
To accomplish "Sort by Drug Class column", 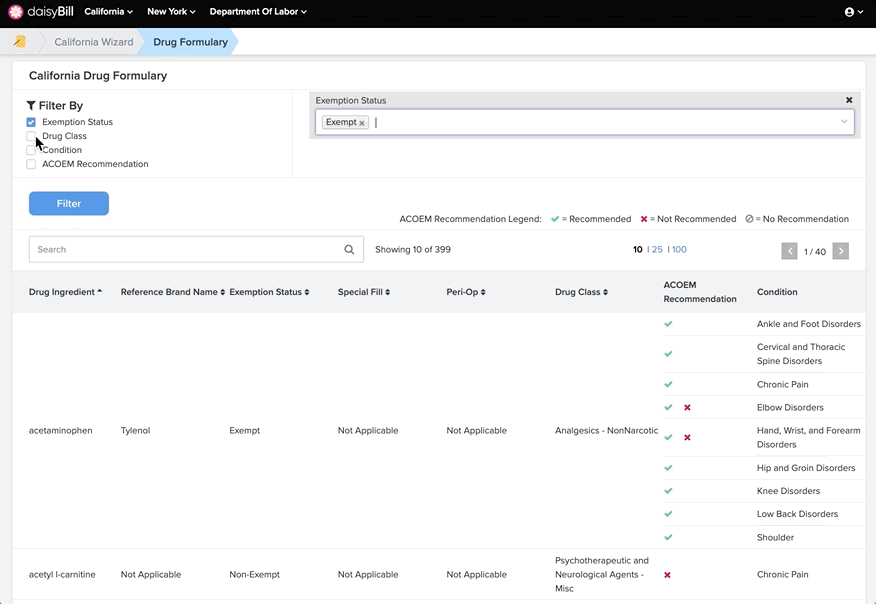I will 581,292.
